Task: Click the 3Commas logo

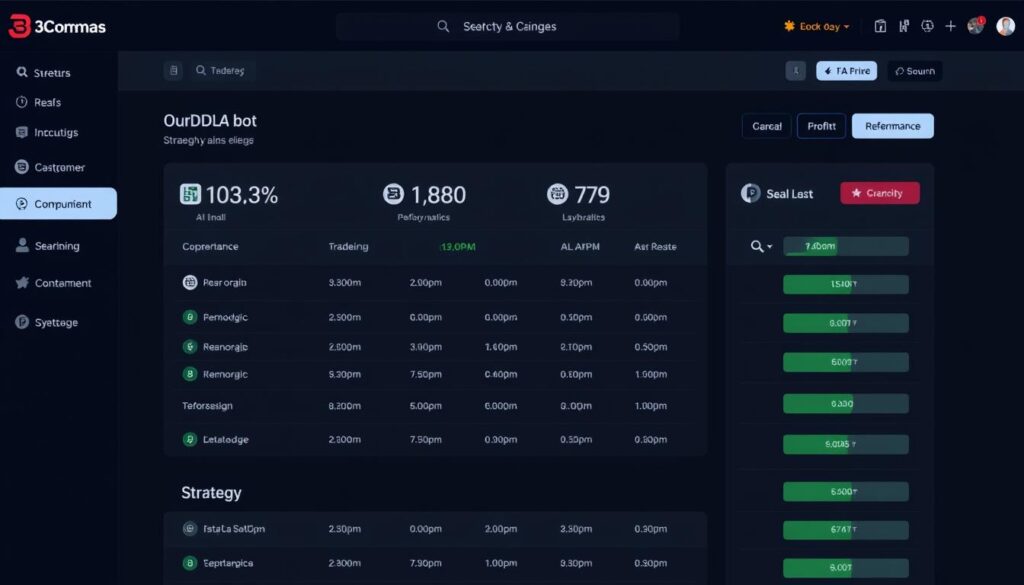Action: tap(57, 27)
